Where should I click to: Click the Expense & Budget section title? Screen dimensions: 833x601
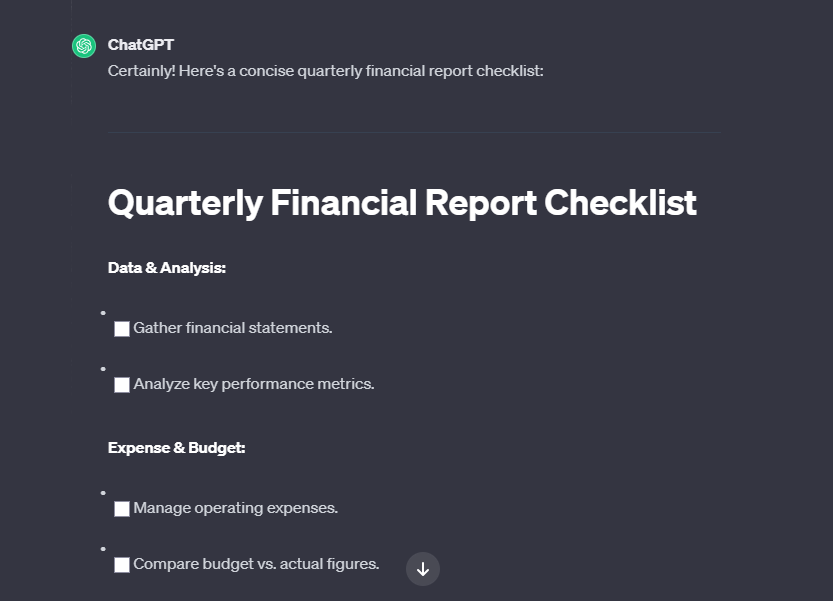point(177,448)
